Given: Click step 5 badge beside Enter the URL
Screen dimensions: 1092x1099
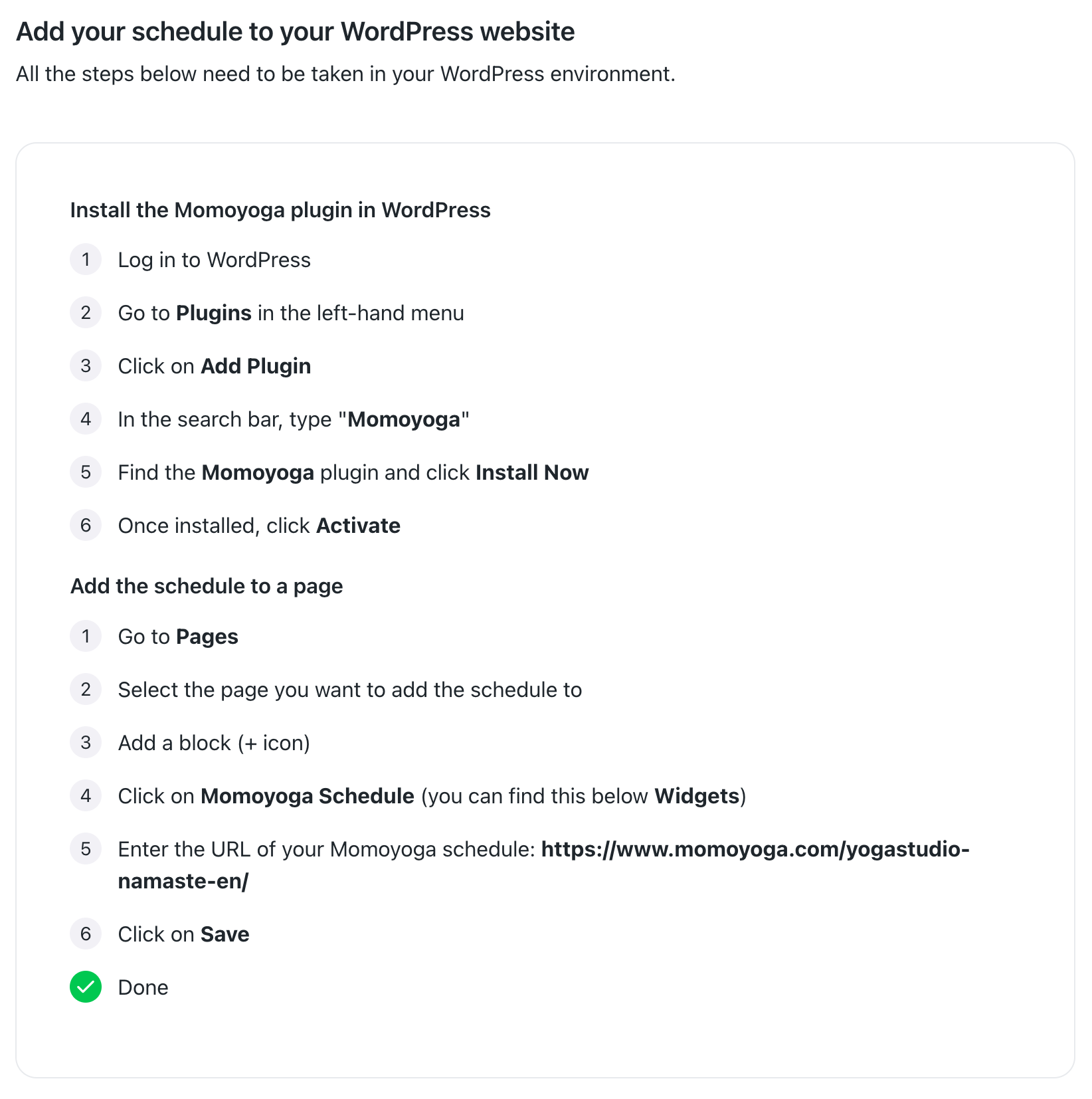Looking at the screenshot, I should pyautogui.click(x=86, y=849).
